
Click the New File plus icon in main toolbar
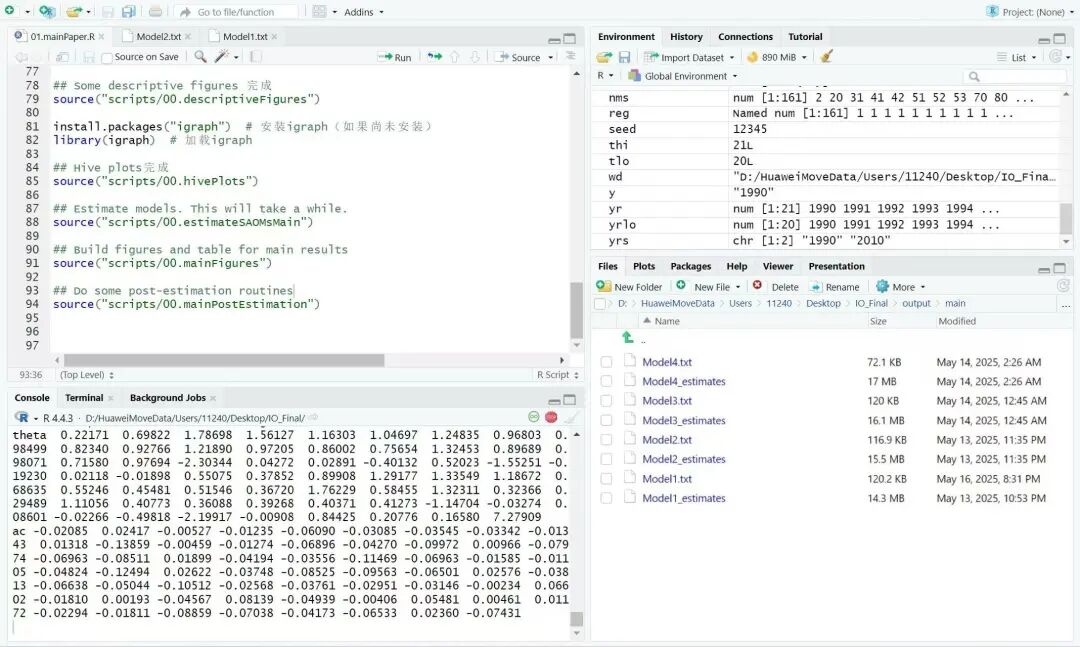click(x=10, y=11)
